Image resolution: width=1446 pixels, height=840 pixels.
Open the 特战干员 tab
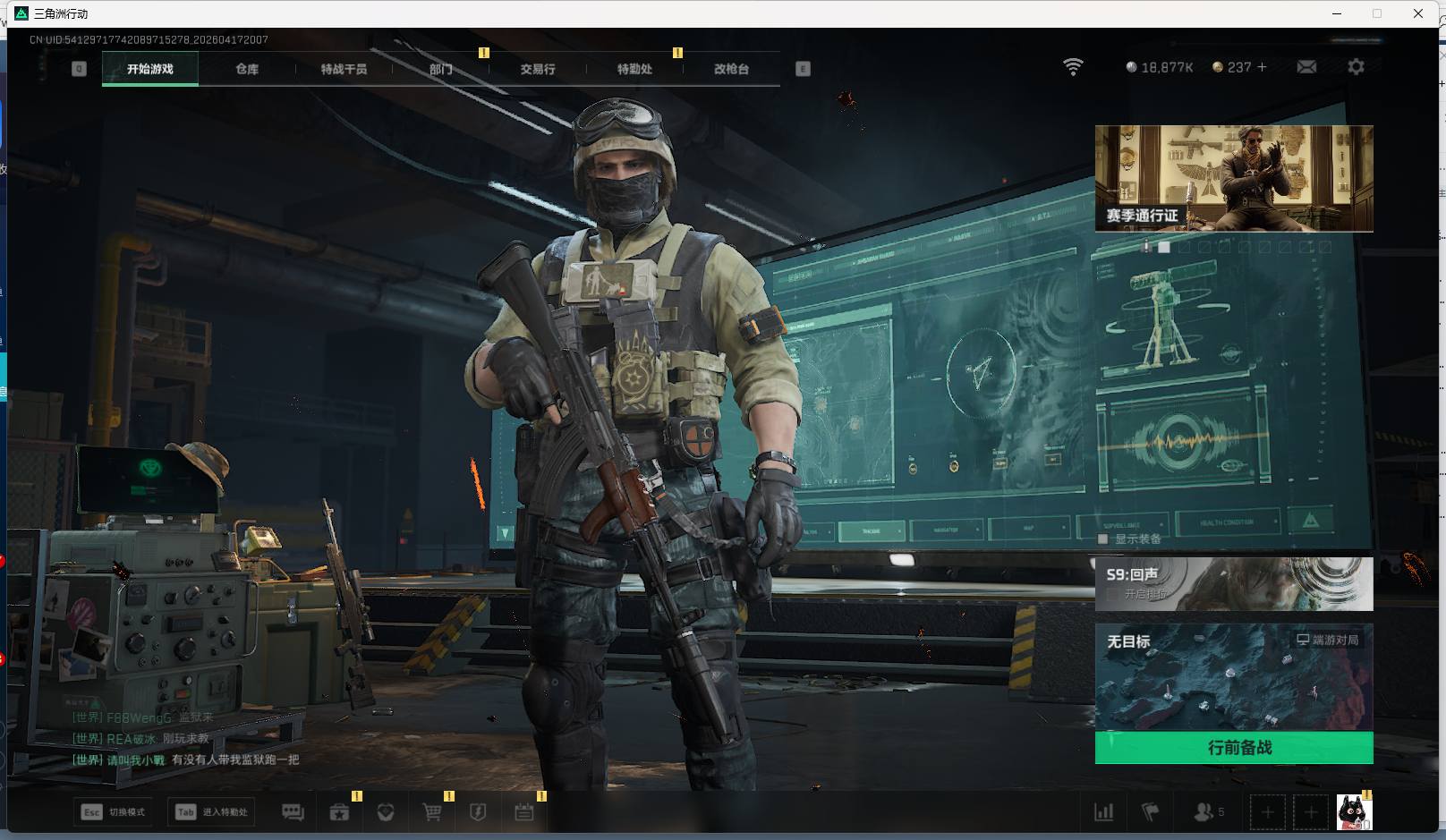(344, 69)
